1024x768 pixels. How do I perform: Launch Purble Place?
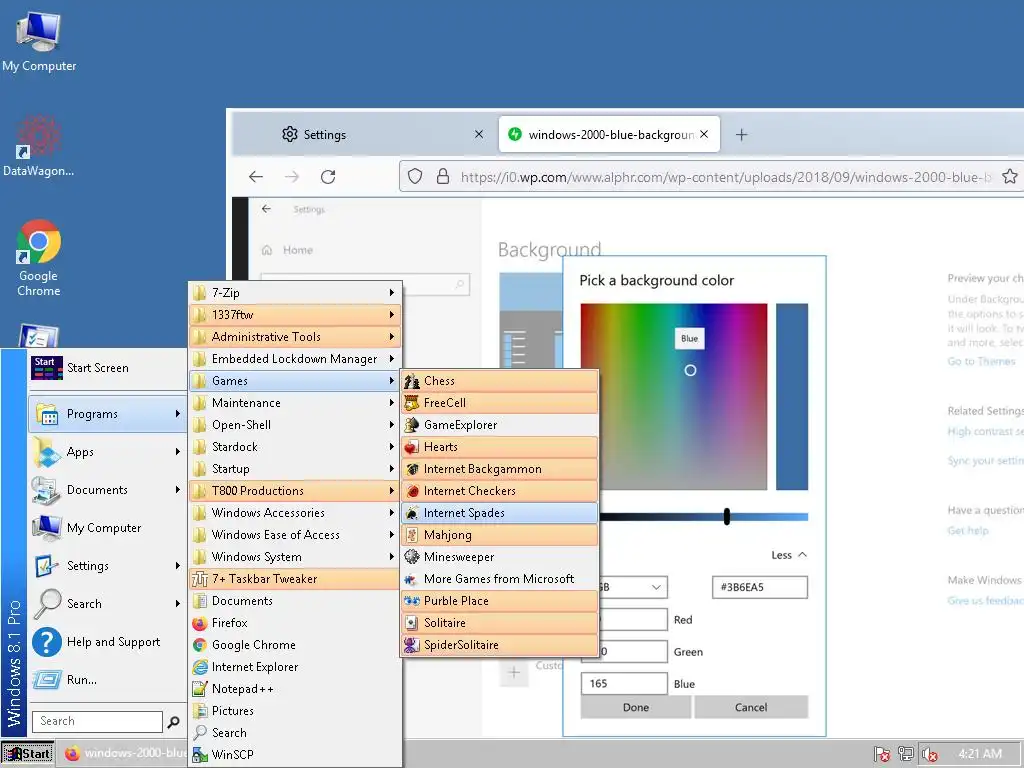click(500, 601)
